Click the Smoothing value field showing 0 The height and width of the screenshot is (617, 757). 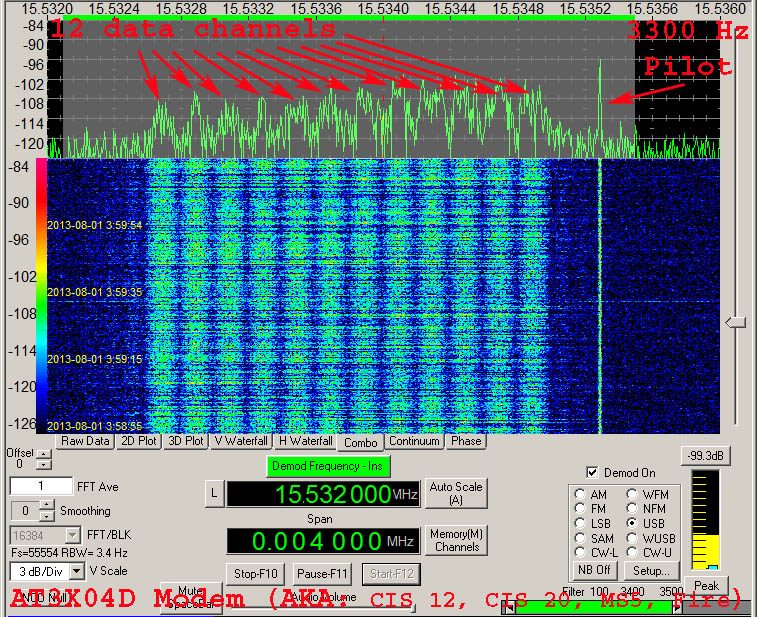click(x=25, y=511)
